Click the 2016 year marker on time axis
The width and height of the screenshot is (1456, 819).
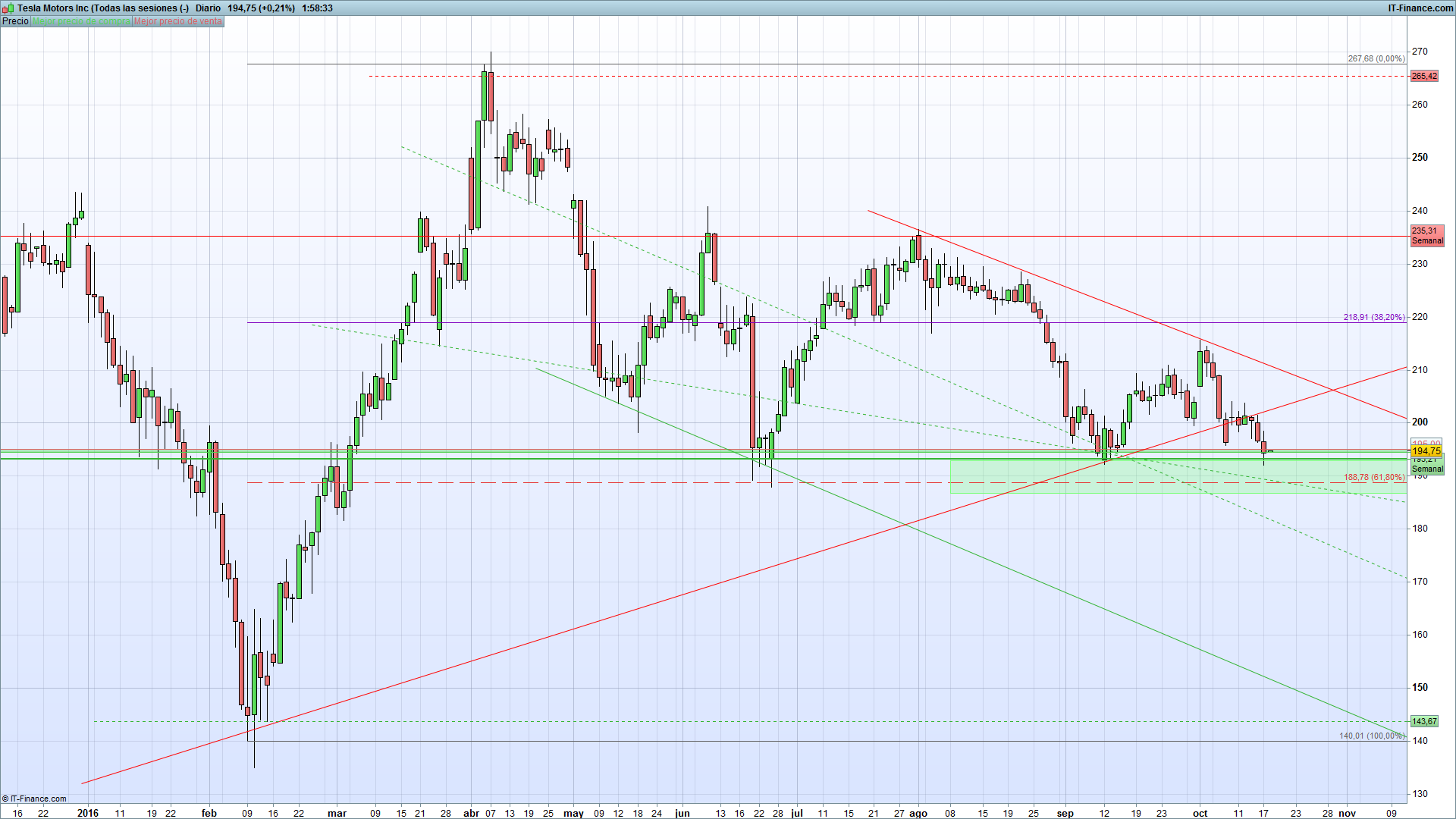click(88, 813)
